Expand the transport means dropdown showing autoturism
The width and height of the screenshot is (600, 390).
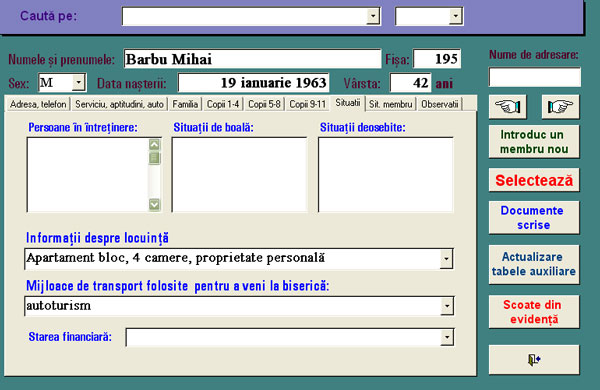[x=447, y=306]
